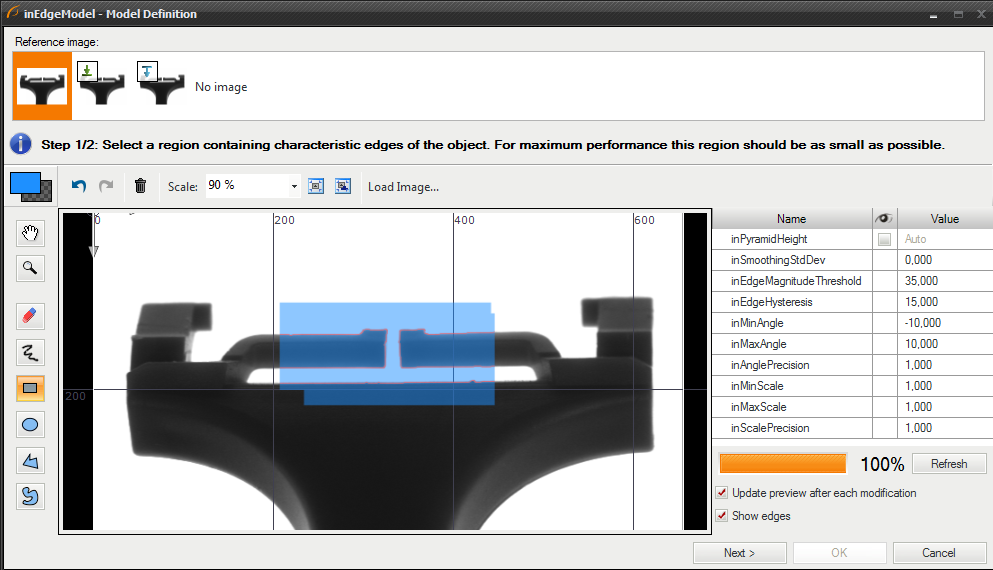Select the freehand squiggle drawing tool
This screenshot has width=993, height=570.
coord(31,352)
